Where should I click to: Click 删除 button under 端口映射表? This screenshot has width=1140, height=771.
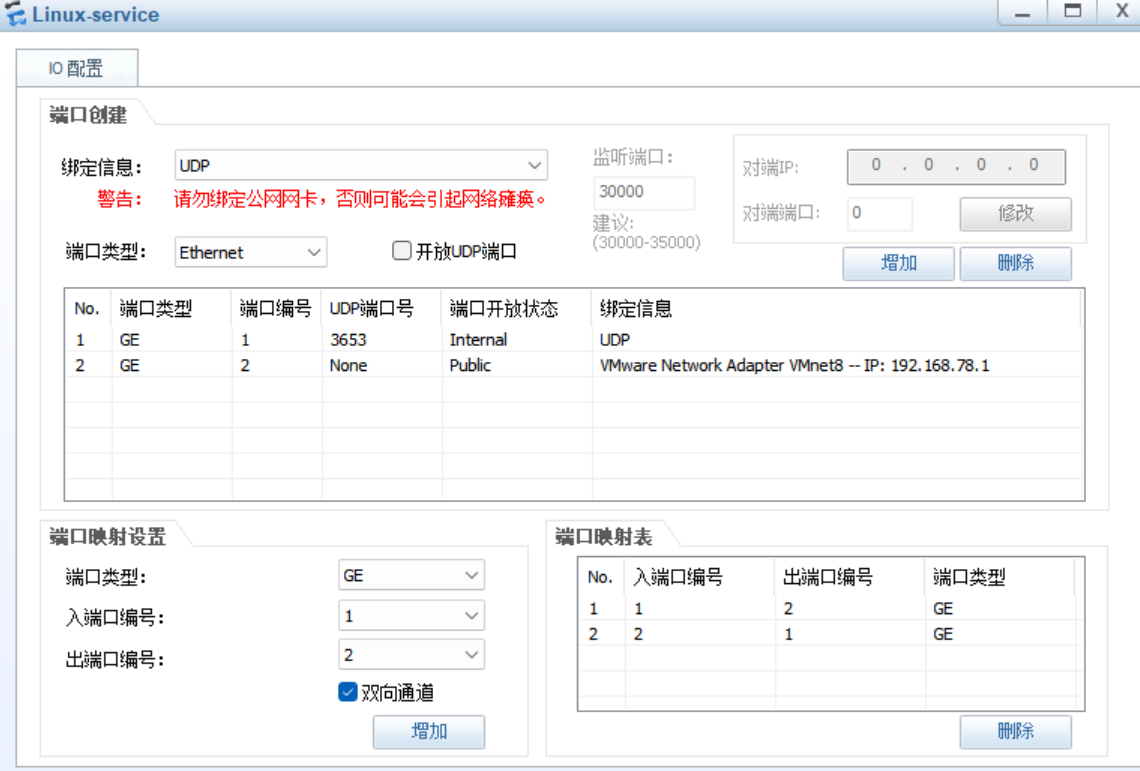(1015, 731)
